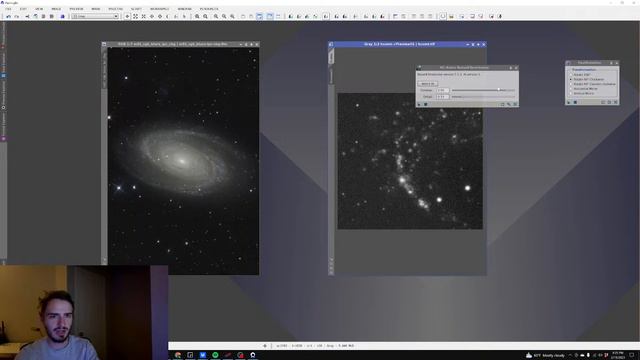Open Chrome from the taskbar

(178, 355)
